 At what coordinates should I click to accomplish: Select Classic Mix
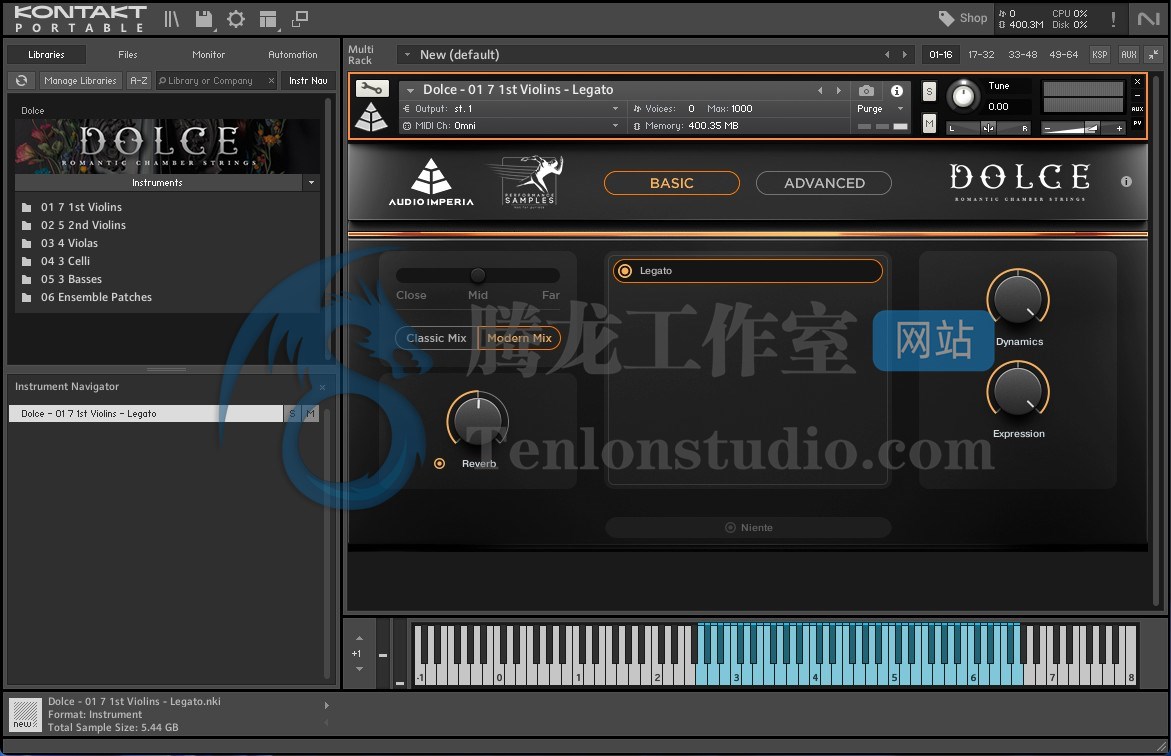[436, 338]
